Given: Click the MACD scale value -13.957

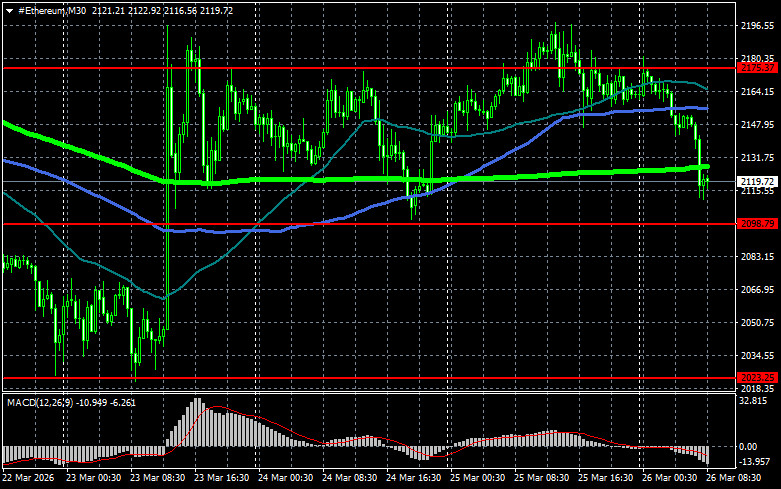Looking at the screenshot, I should pyautogui.click(x=755, y=462).
